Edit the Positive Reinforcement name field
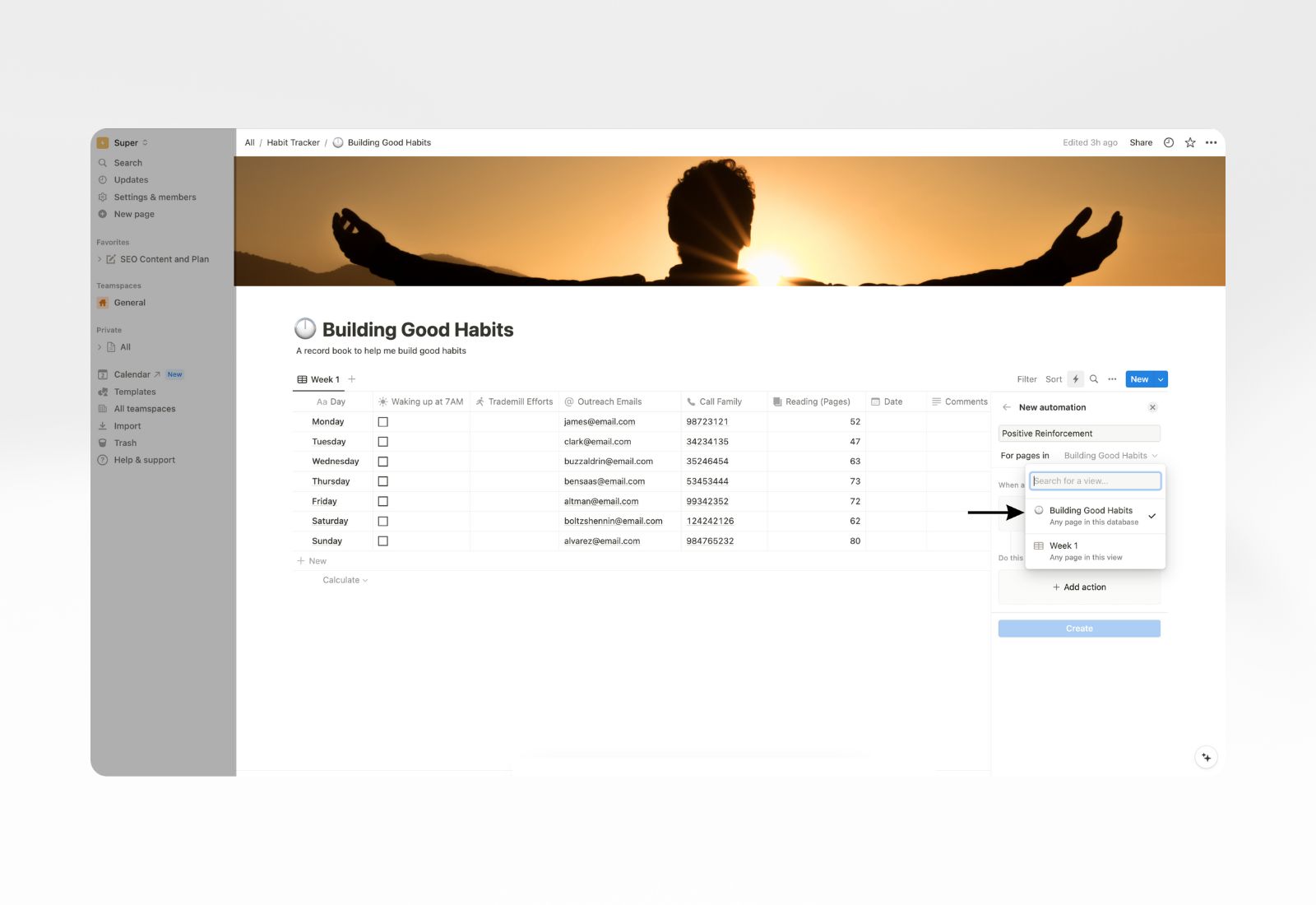Image resolution: width=1316 pixels, height=905 pixels. pyautogui.click(x=1079, y=434)
